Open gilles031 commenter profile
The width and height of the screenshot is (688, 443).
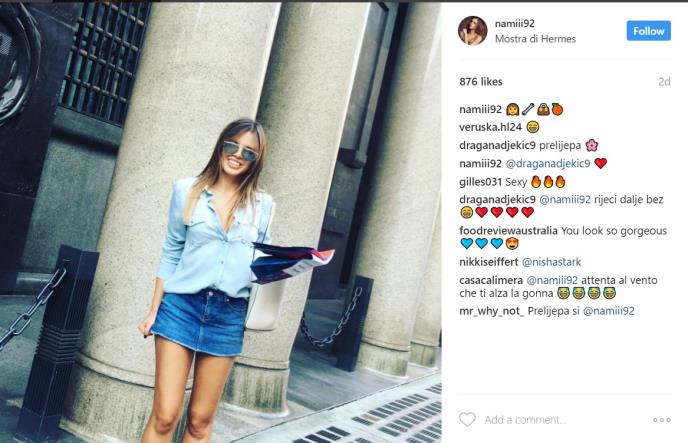(480, 182)
